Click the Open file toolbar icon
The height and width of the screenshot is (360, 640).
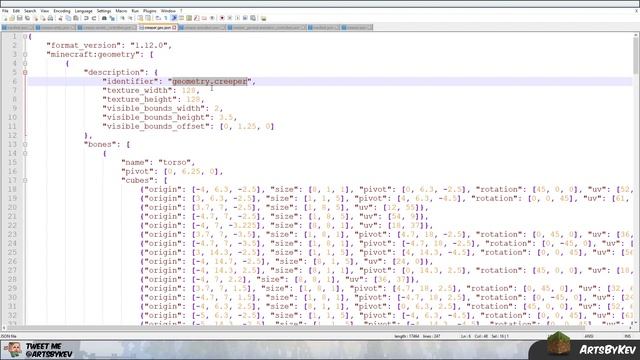[12, 18]
